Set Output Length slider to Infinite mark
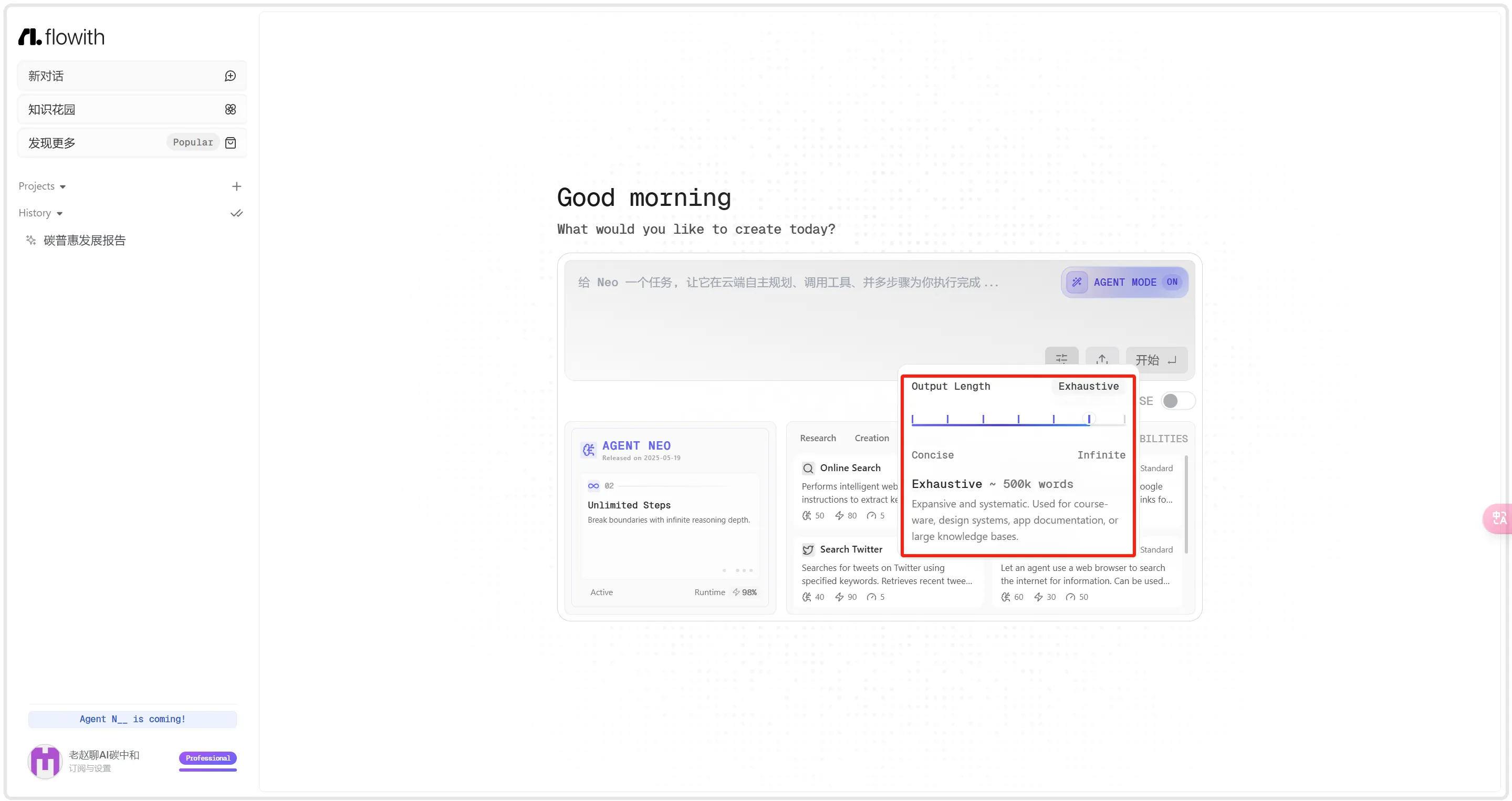 1124,419
